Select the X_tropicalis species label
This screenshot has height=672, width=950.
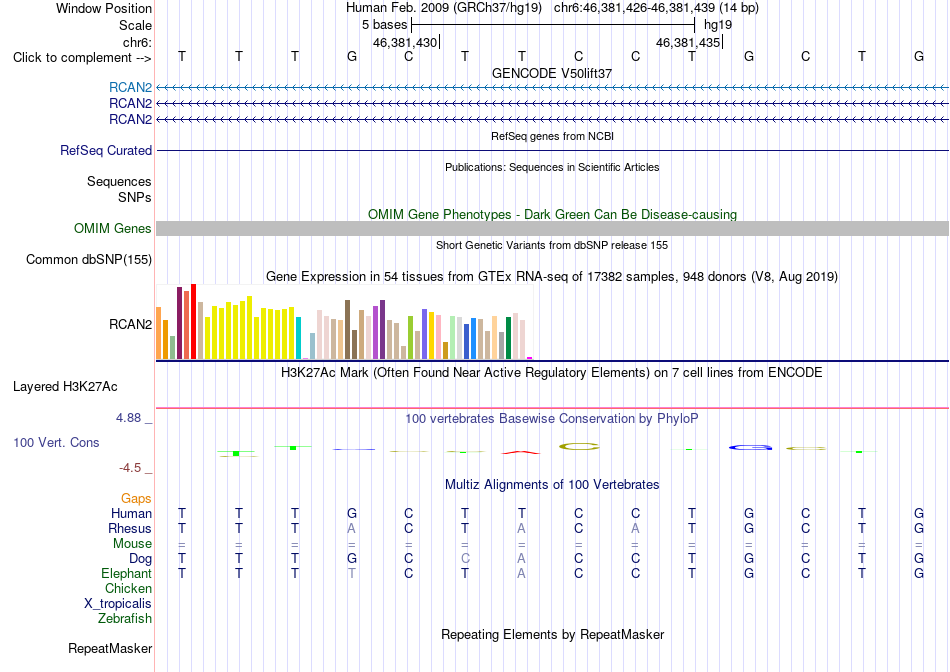(118, 604)
